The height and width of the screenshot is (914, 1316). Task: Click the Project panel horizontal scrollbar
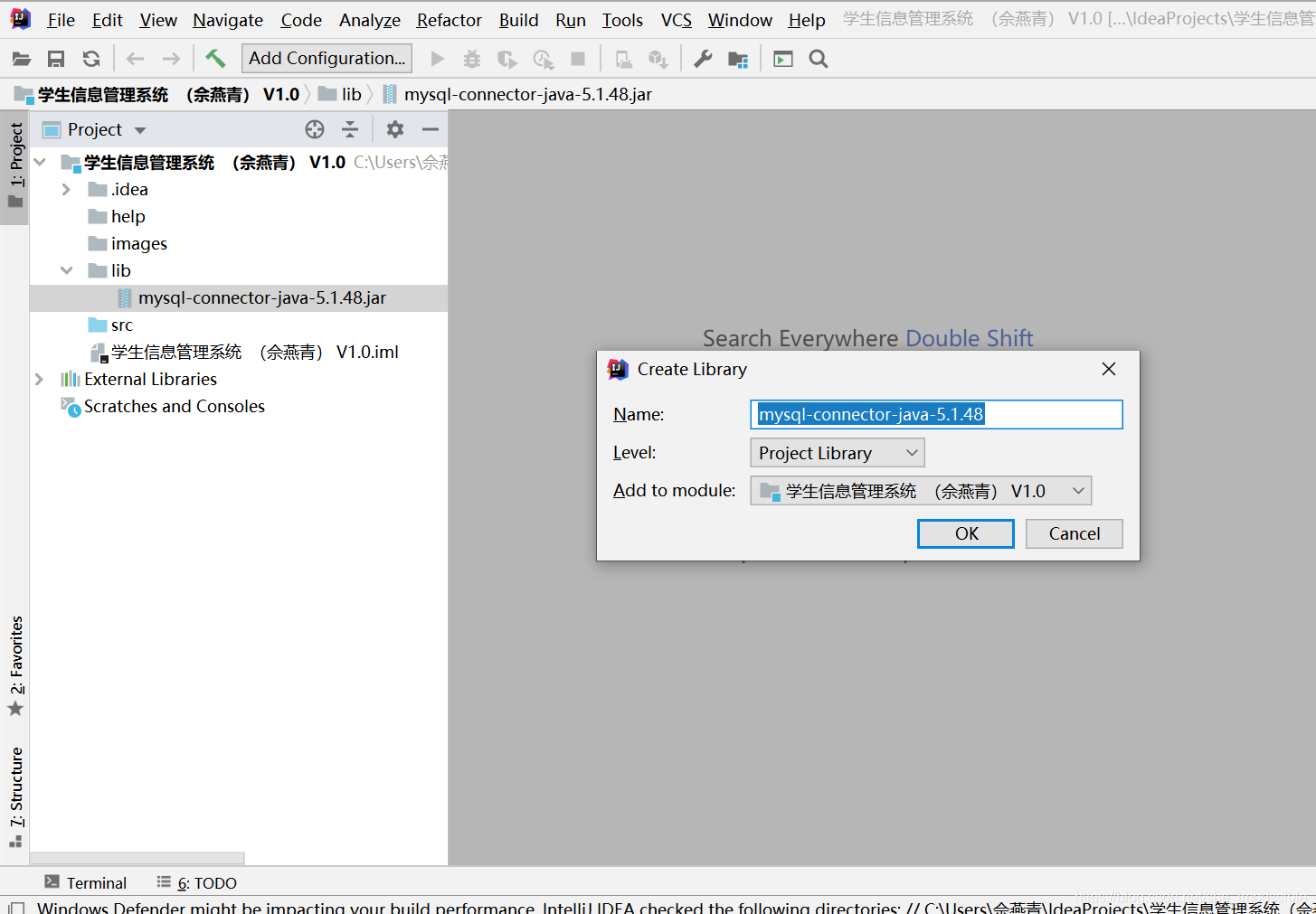(137, 858)
